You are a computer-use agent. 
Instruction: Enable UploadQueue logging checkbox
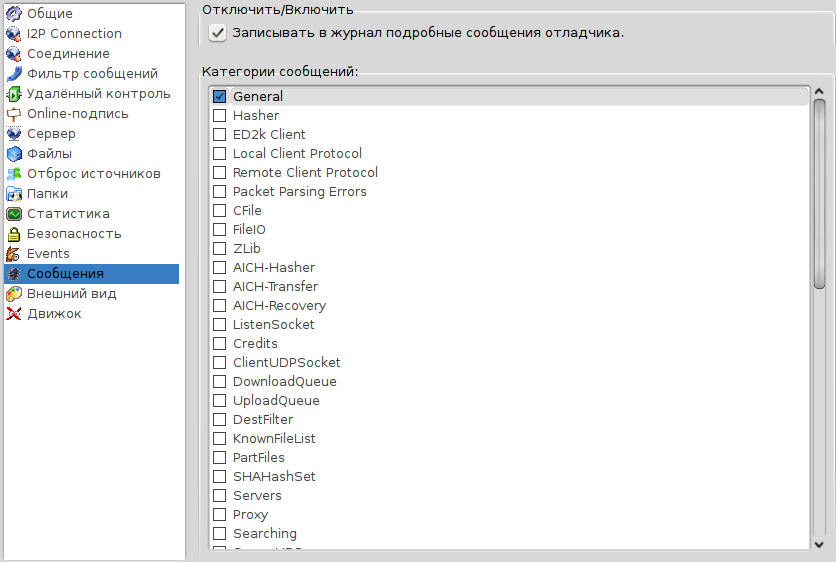click(x=219, y=400)
